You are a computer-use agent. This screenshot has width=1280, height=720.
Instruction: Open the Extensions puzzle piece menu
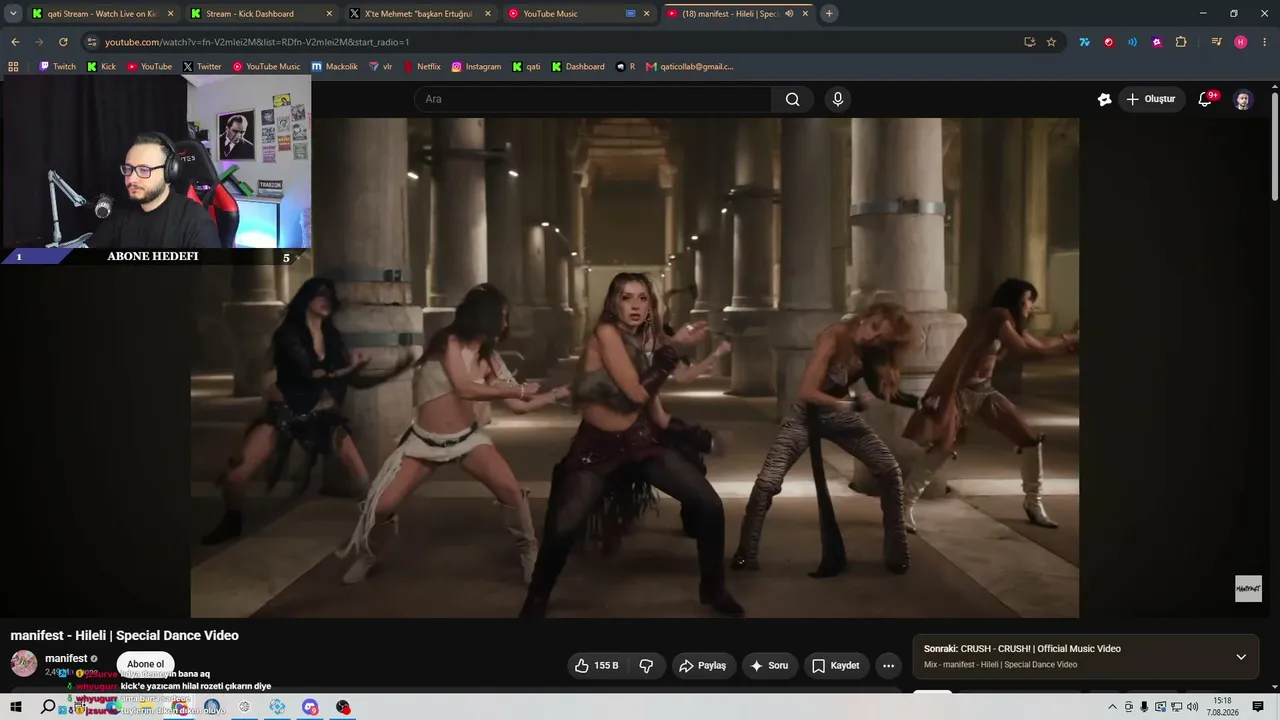(x=1181, y=42)
